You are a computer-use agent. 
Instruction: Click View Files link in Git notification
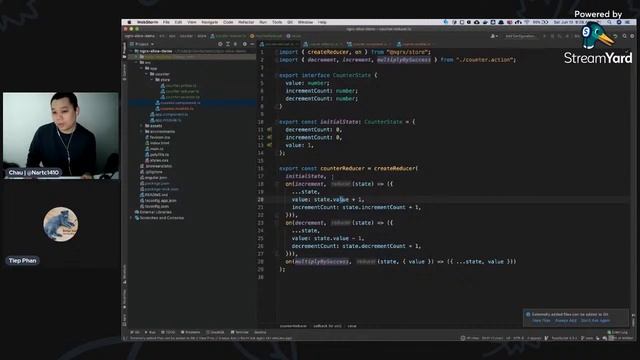click(x=541, y=320)
